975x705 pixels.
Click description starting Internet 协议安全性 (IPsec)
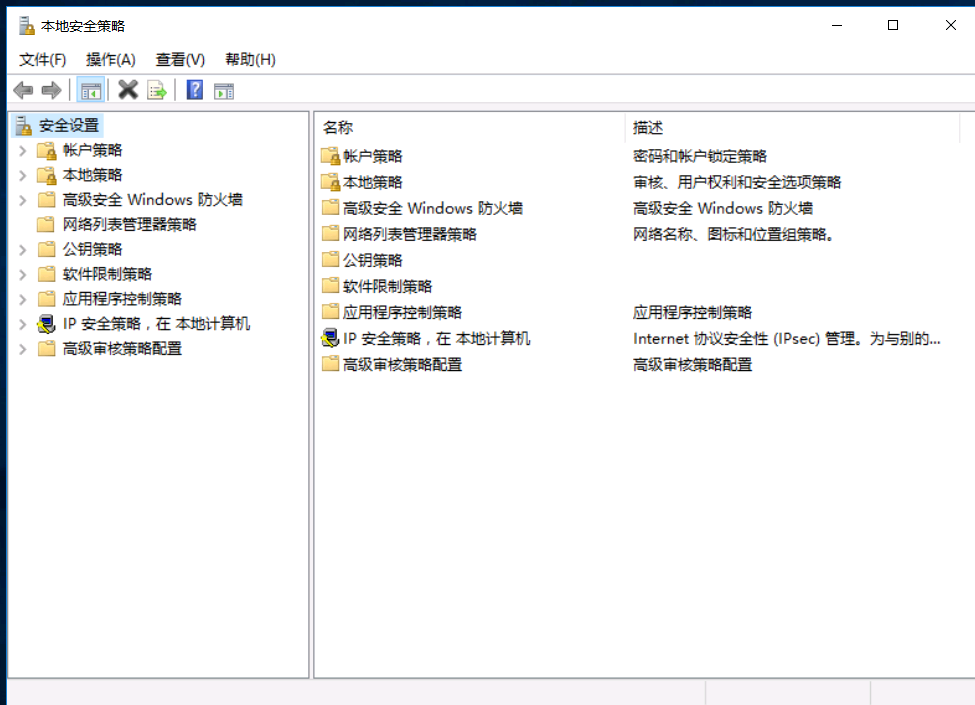tap(787, 339)
